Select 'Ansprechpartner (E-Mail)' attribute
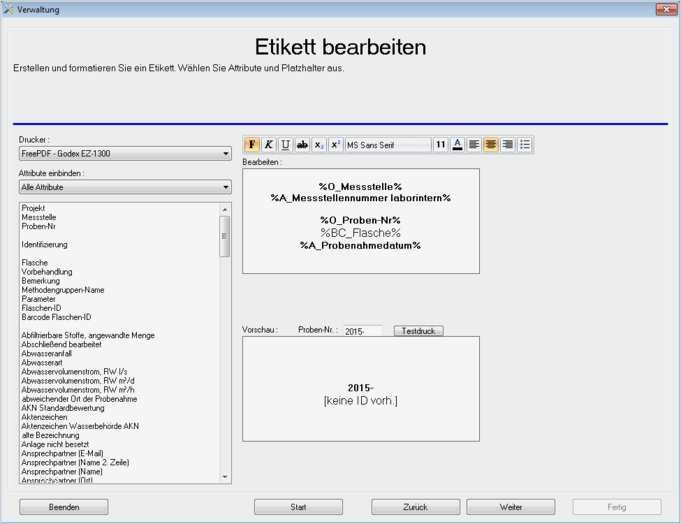Viewport: 681px width, 524px height. (63, 454)
